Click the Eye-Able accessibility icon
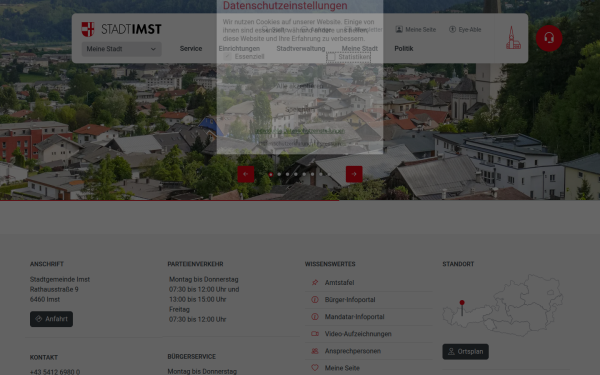600x375 pixels. [x=452, y=29]
